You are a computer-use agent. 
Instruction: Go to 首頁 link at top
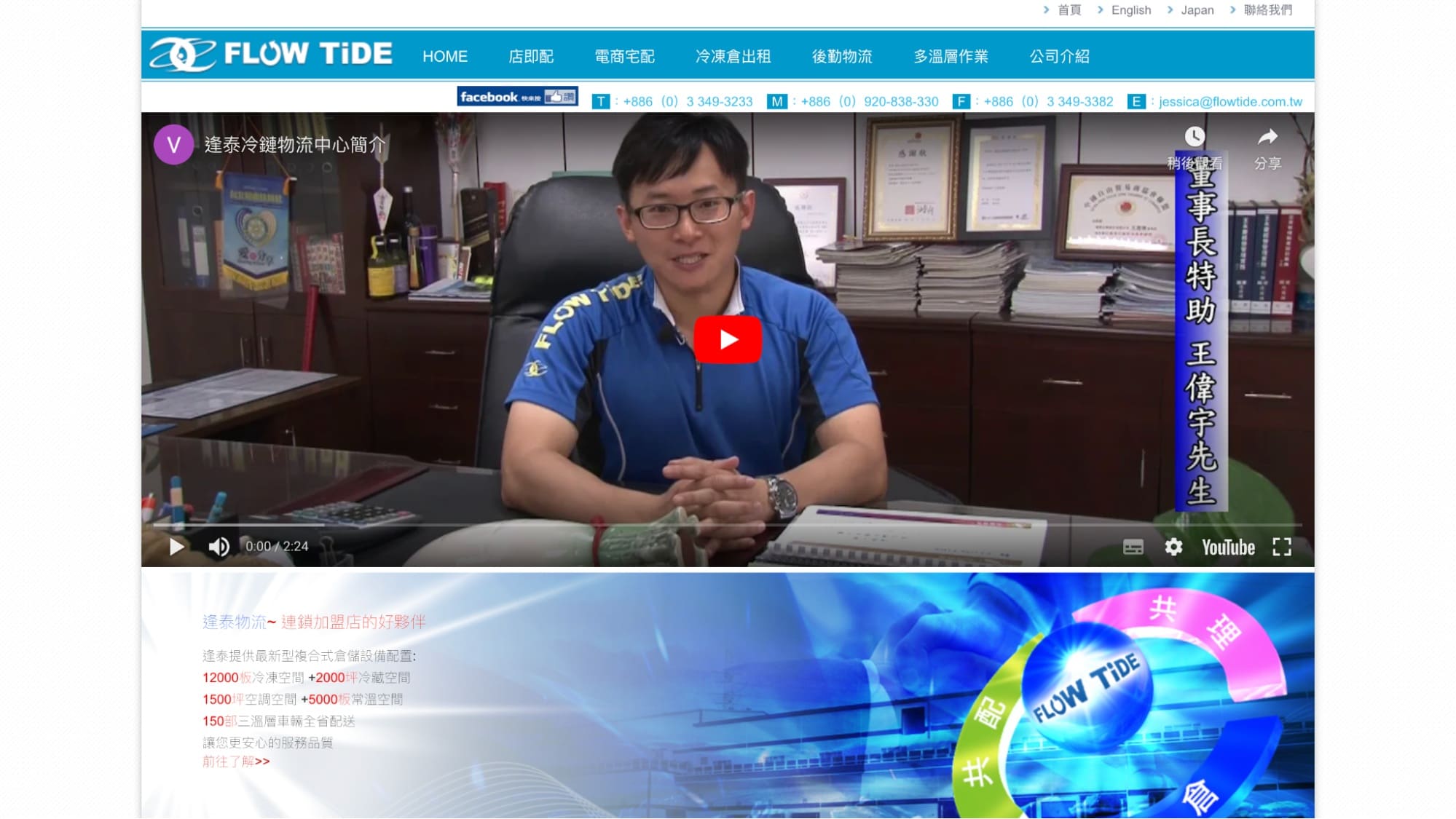1069,9
